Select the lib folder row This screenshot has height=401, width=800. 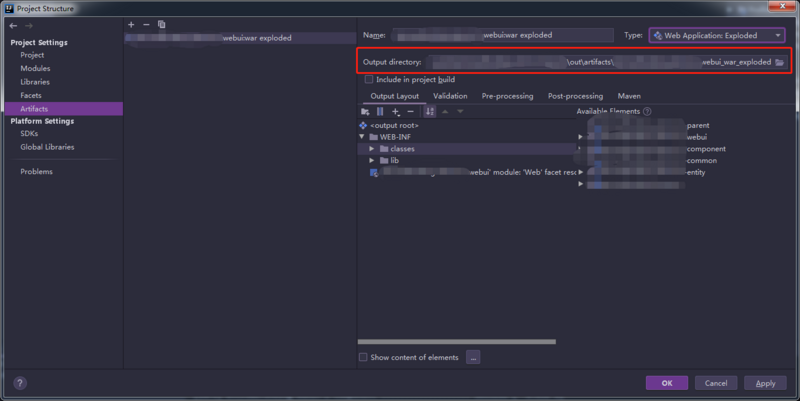pyautogui.click(x=467, y=160)
